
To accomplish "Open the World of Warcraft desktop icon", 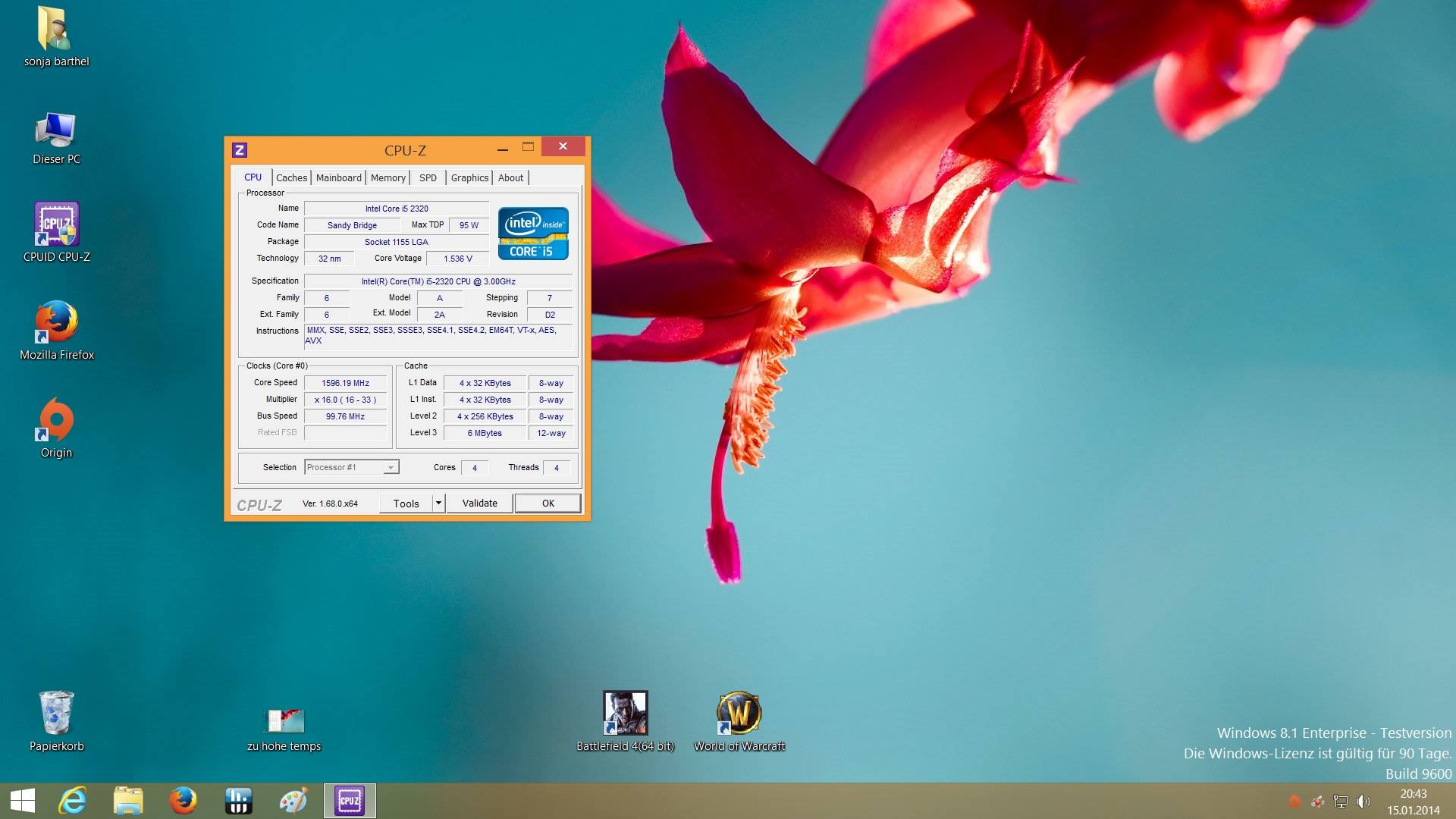I will point(739,713).
